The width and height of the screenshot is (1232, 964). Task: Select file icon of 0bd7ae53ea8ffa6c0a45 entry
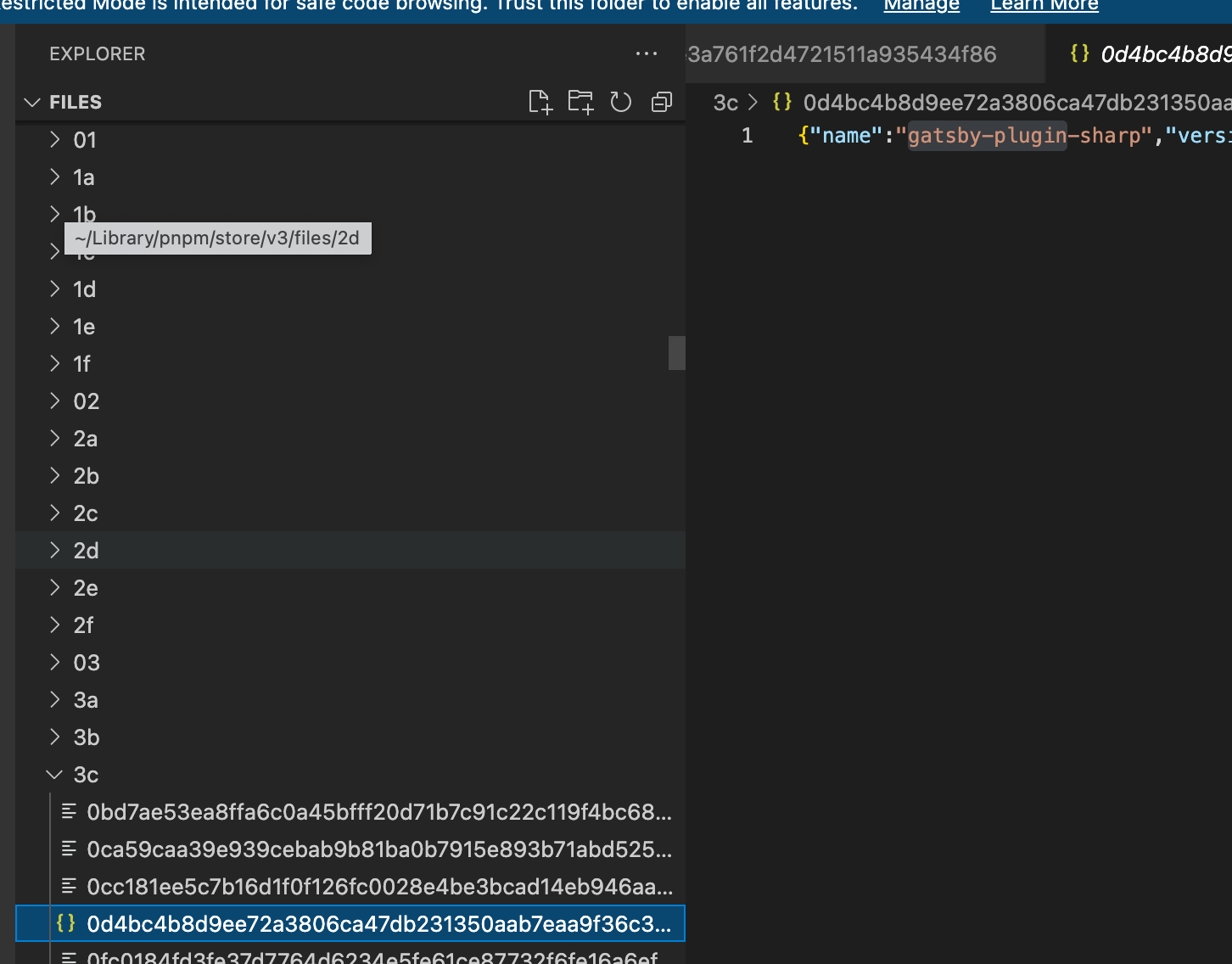click(x=70, y=812)
